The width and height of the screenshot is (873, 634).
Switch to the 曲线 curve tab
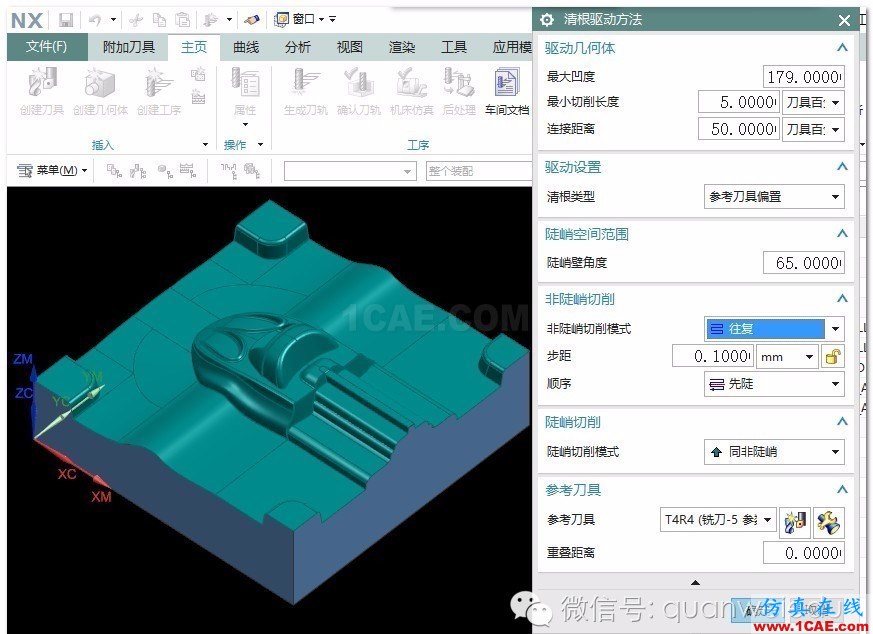coord(246,47)
